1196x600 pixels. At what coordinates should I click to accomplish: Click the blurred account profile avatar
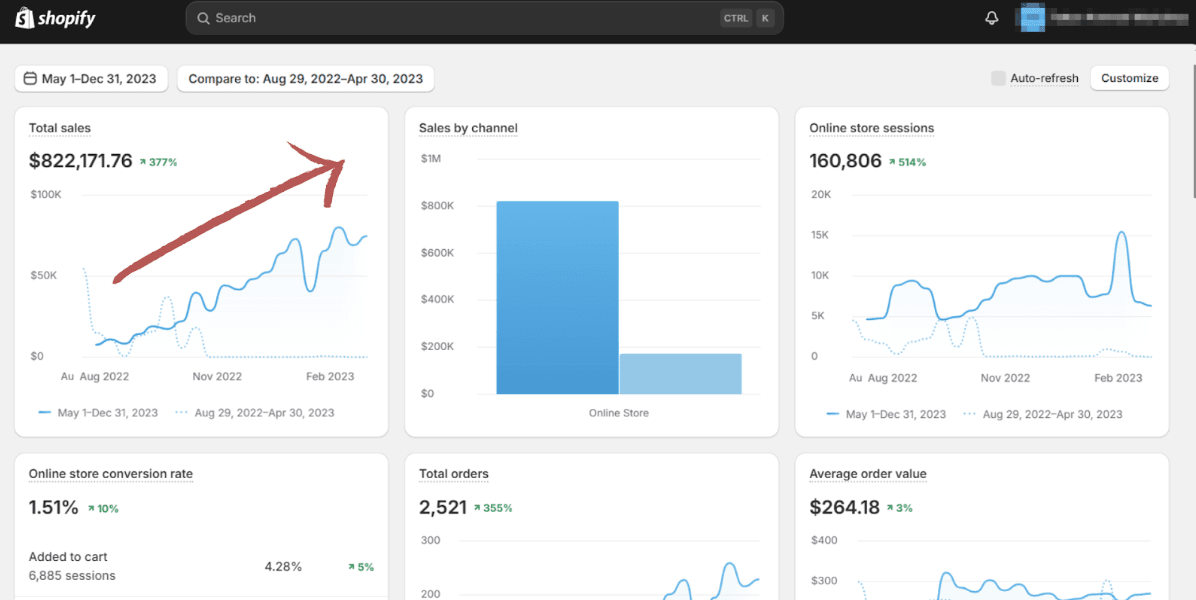[1031, 18]
